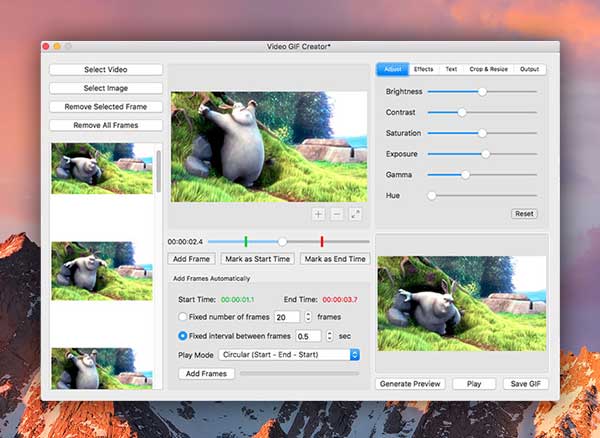This screenshot has width=600, height=438.
Task: Click the frame list scrollbar
Action: click(x=158, y=171)
